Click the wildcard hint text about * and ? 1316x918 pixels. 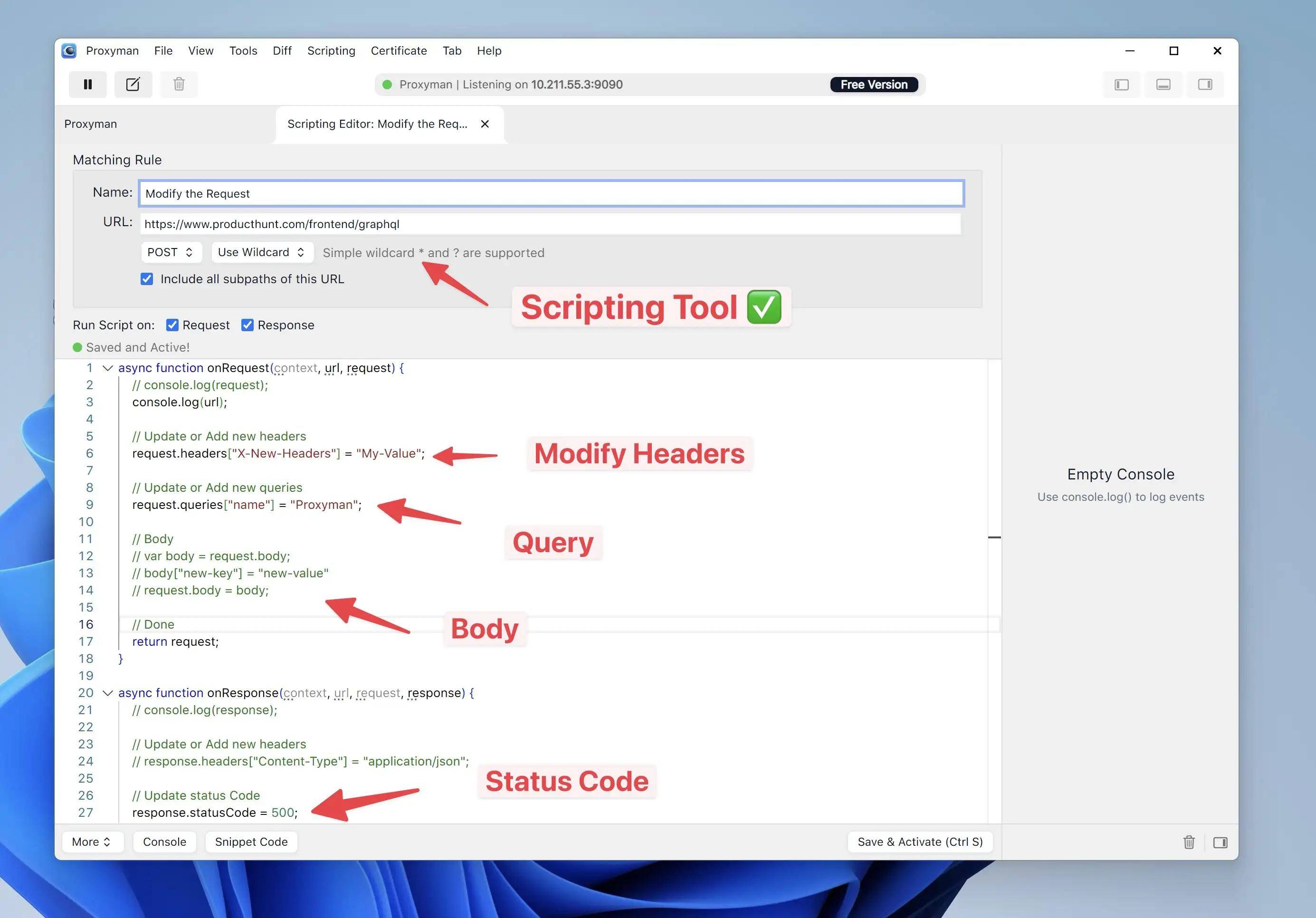(433, 253)
